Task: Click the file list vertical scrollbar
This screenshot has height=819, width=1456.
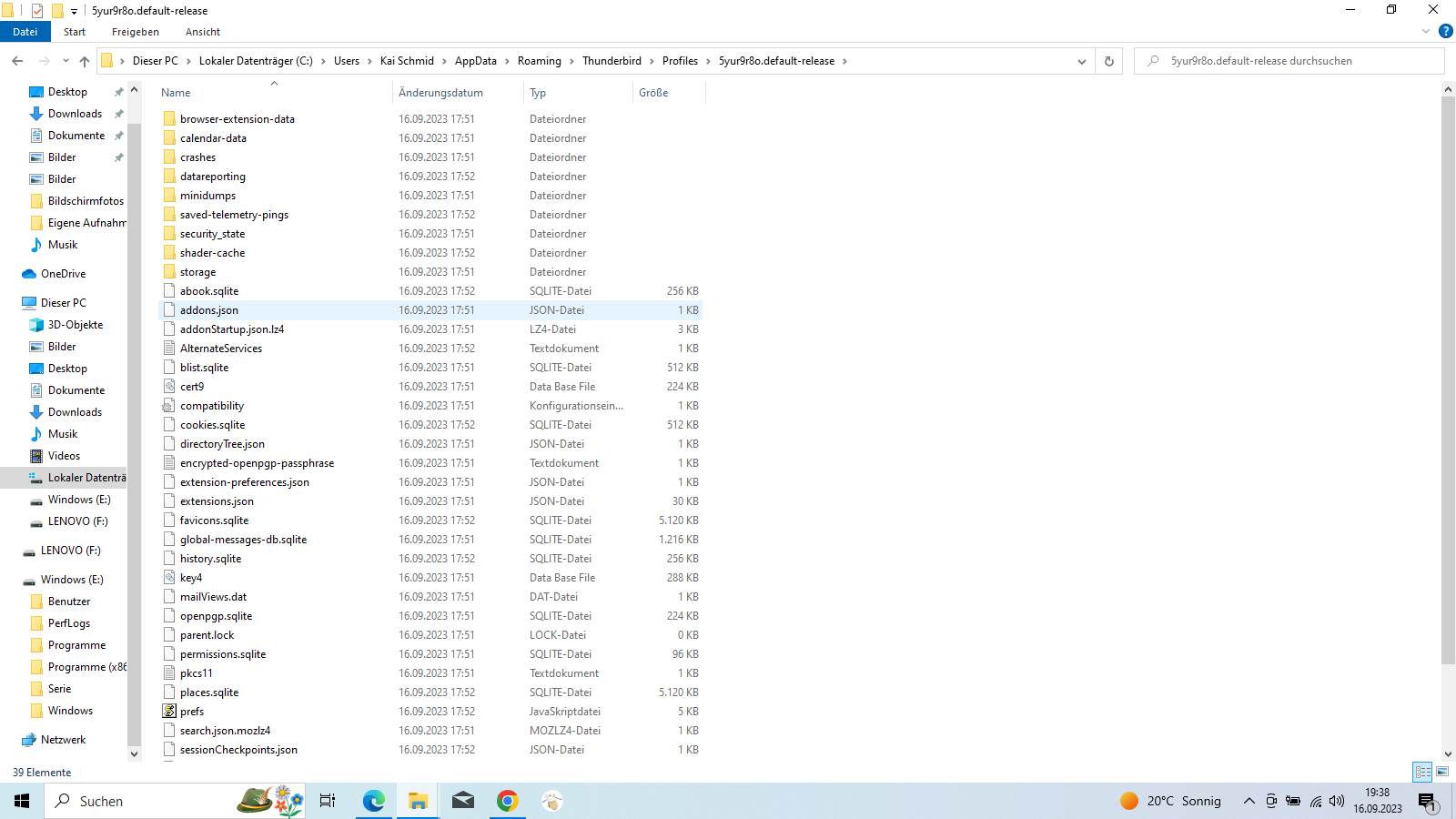Action: coord(1448,364)
